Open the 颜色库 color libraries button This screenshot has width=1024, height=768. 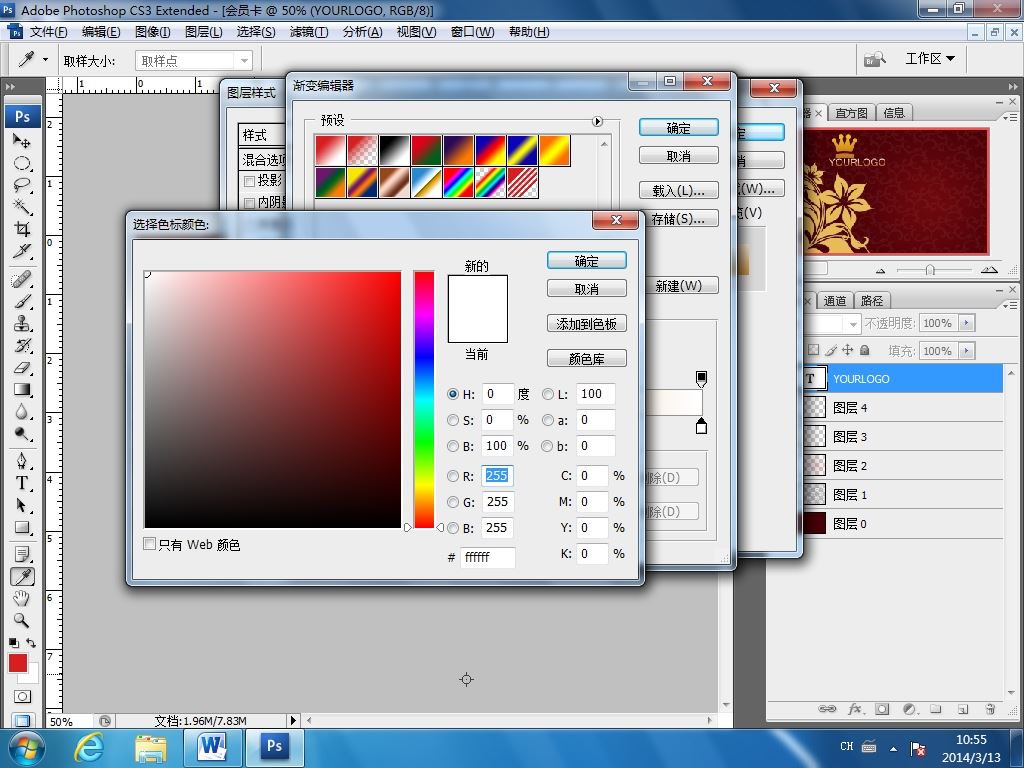pos(586,359)
